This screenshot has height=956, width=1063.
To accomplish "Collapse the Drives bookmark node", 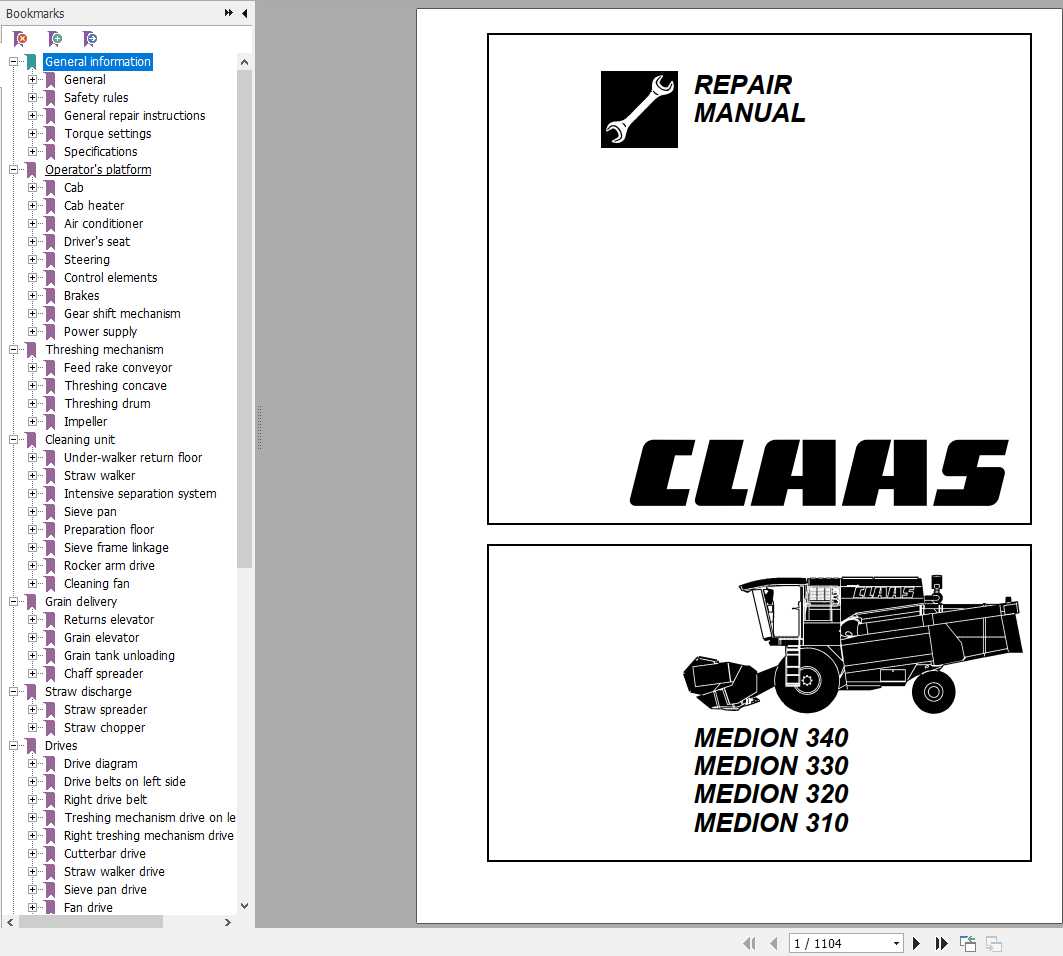I will pyautogui.click(x=13, y=745).
